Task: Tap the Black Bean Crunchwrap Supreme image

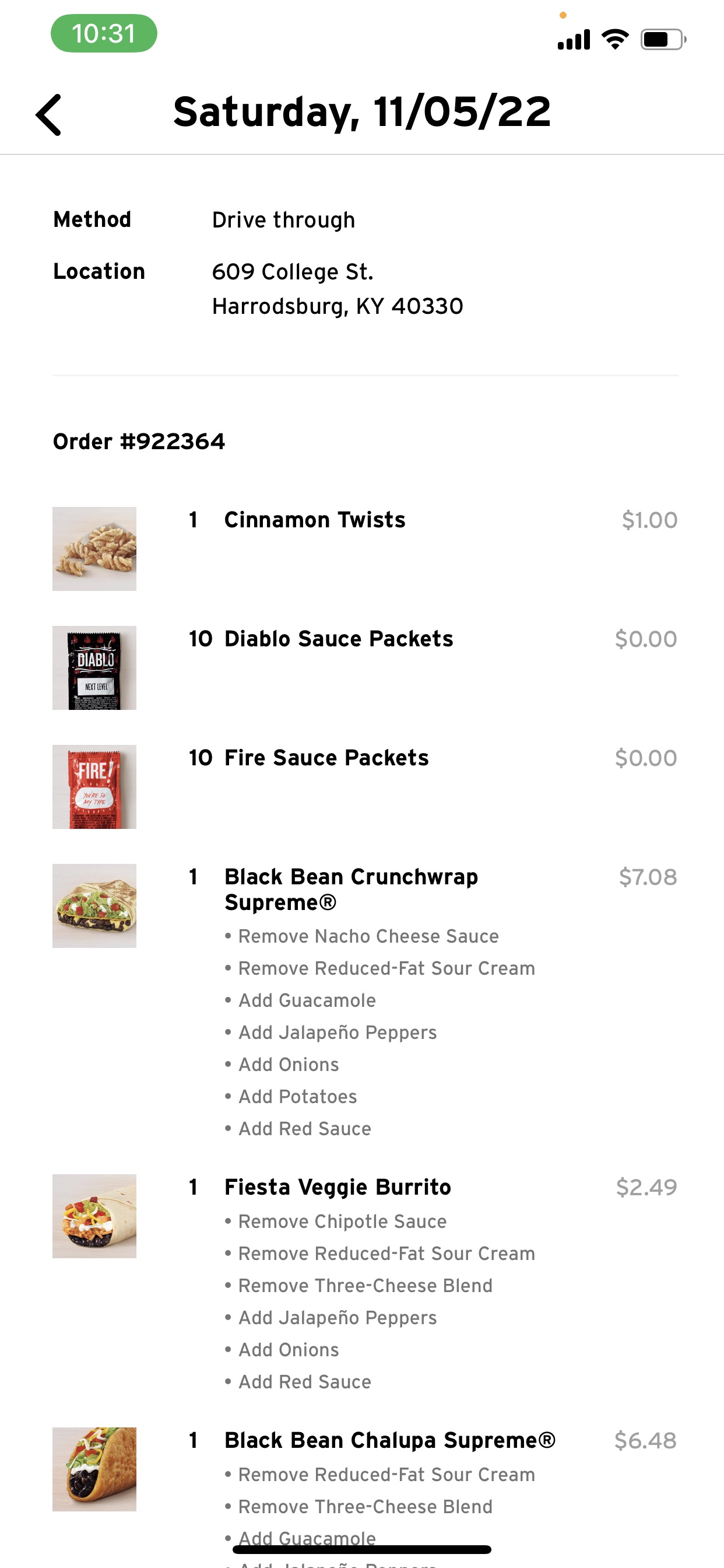Action: (x=94, y=906)
